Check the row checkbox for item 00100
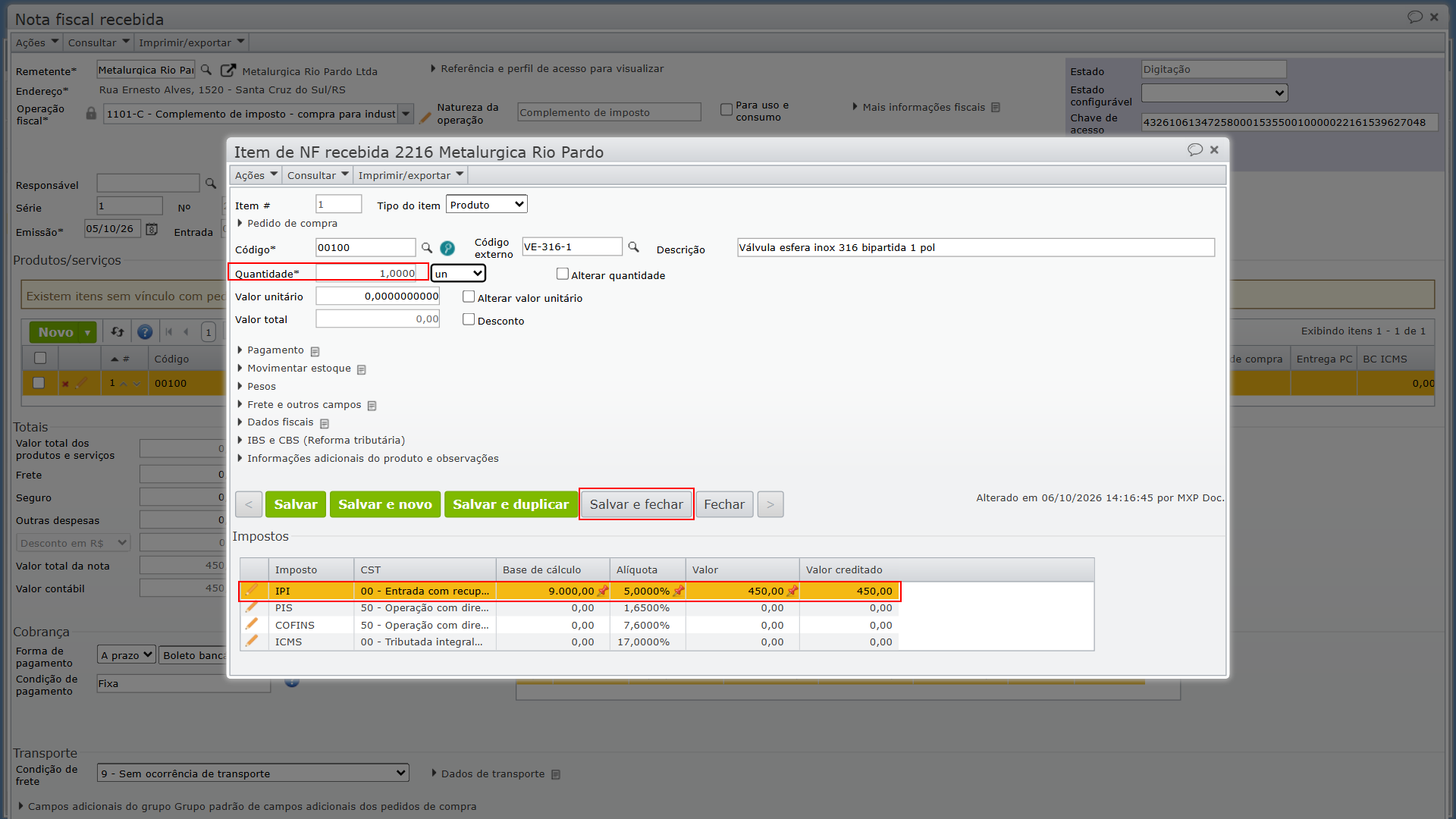The width and height of the screenshot is (1456, 819). pos(39,383)
